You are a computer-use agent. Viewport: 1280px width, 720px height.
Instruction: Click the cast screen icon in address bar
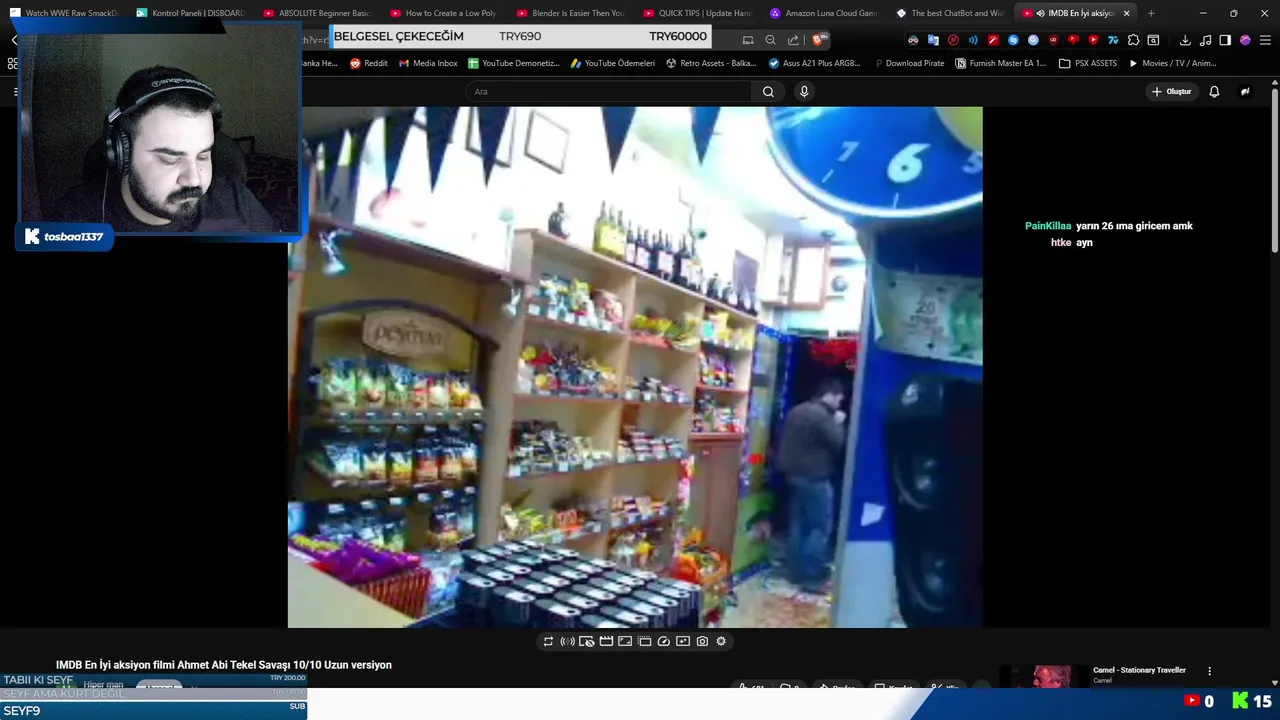[x=747, y=40]
